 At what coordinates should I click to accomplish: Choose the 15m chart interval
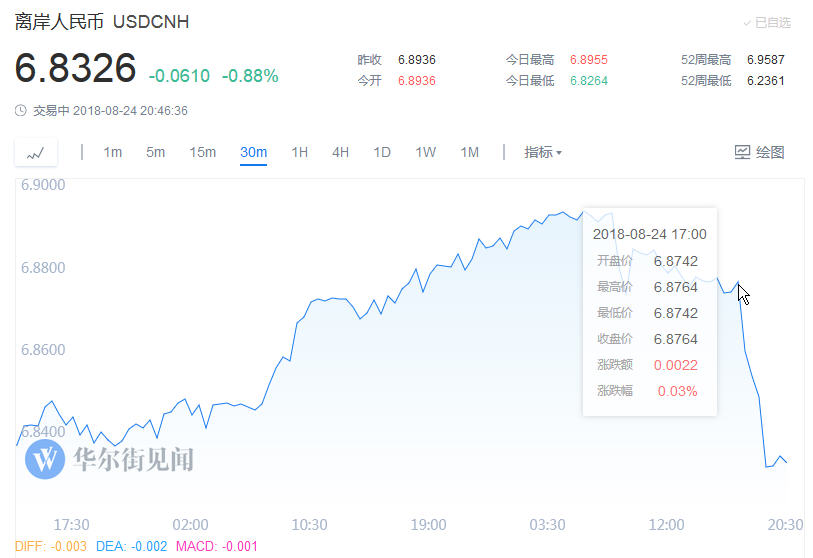203,153
